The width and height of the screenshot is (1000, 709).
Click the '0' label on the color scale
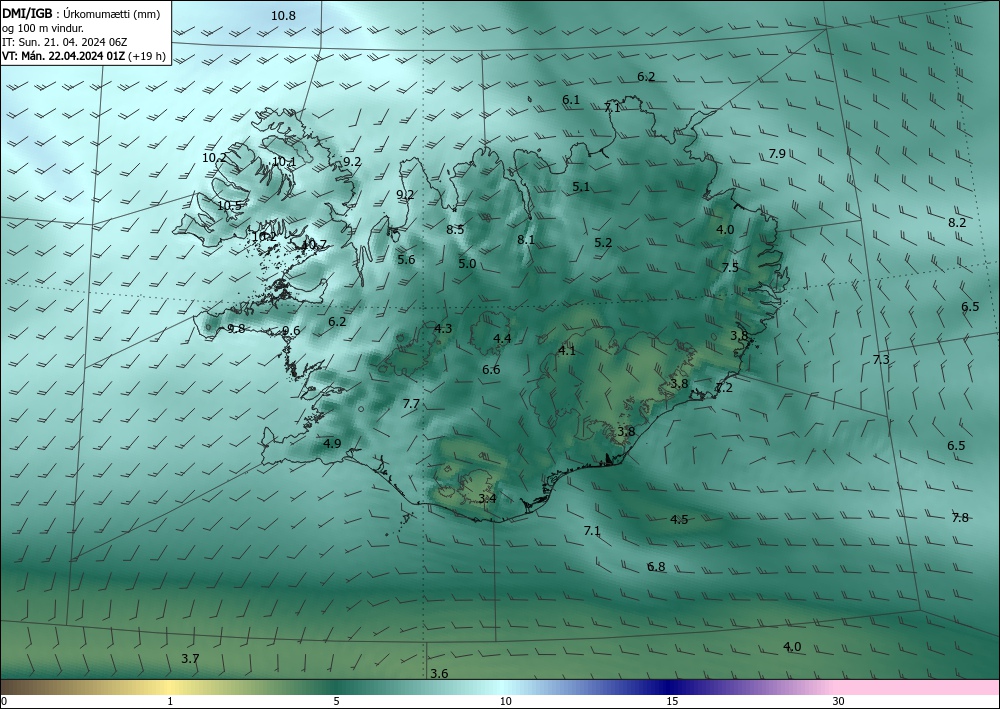click(4, 701)
